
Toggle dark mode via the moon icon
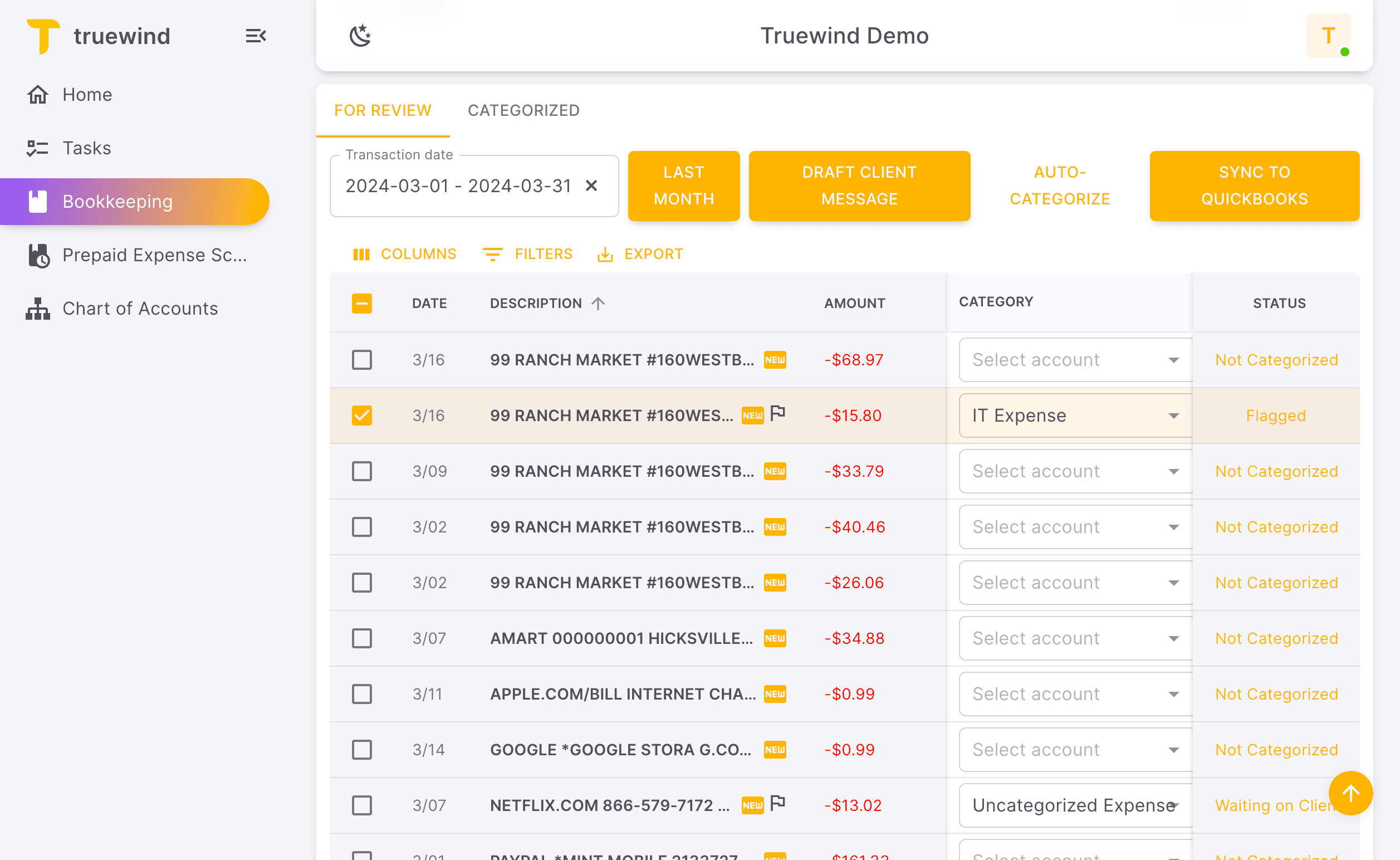coord(360,35)
